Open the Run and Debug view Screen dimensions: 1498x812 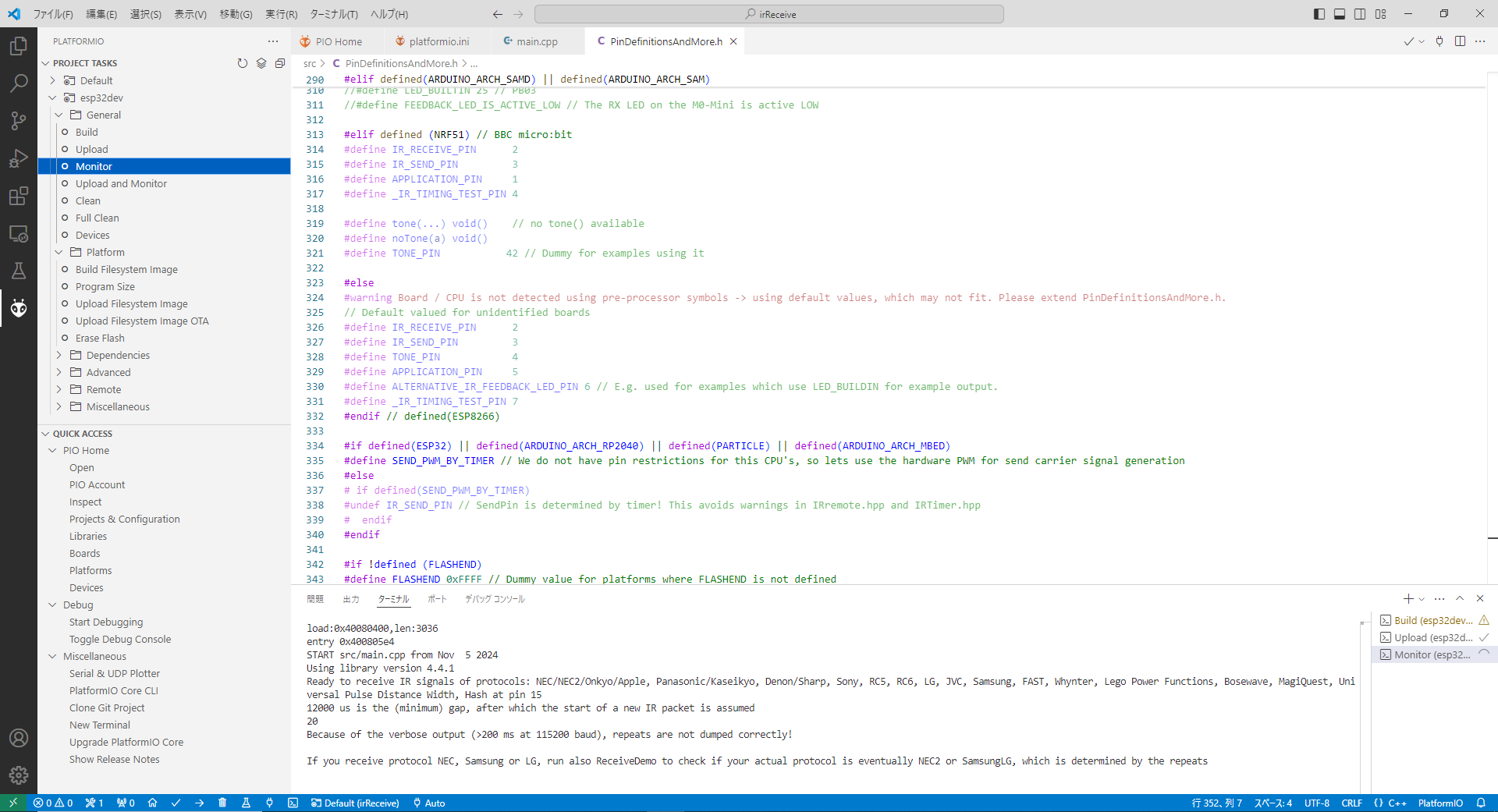(19, 158)
